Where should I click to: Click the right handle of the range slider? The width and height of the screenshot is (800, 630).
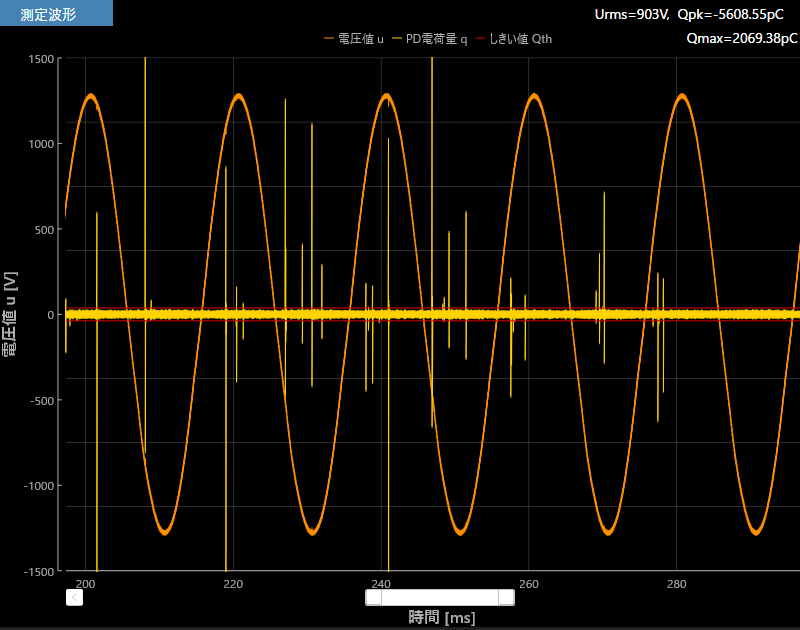click(506, 597)
